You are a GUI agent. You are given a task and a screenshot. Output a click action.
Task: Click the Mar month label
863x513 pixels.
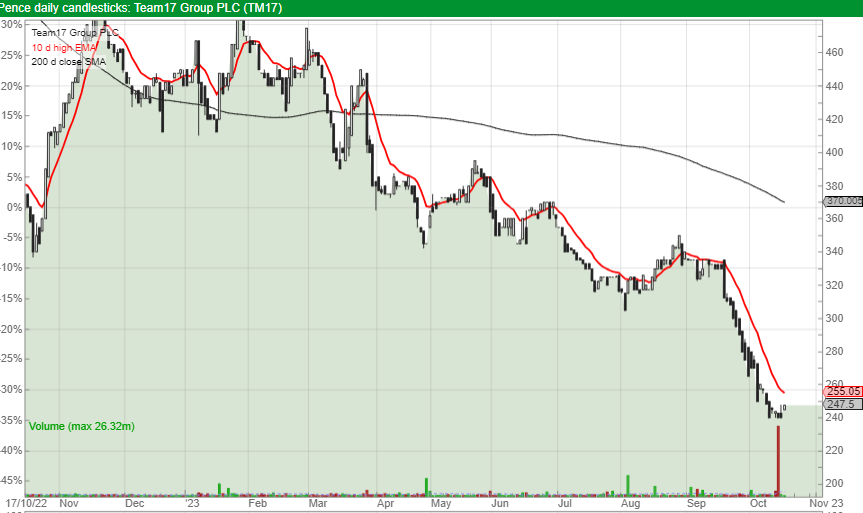point(318,503)
